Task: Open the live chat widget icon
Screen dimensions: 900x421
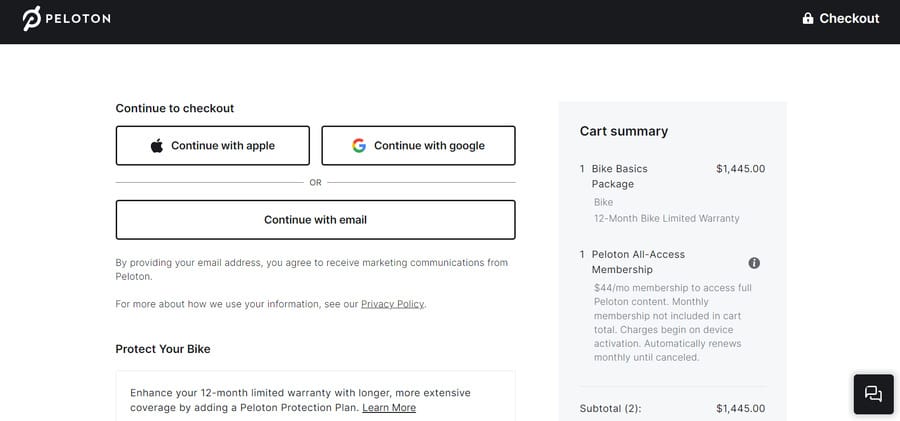Action: pyautogui.click(x=873, y=394)
